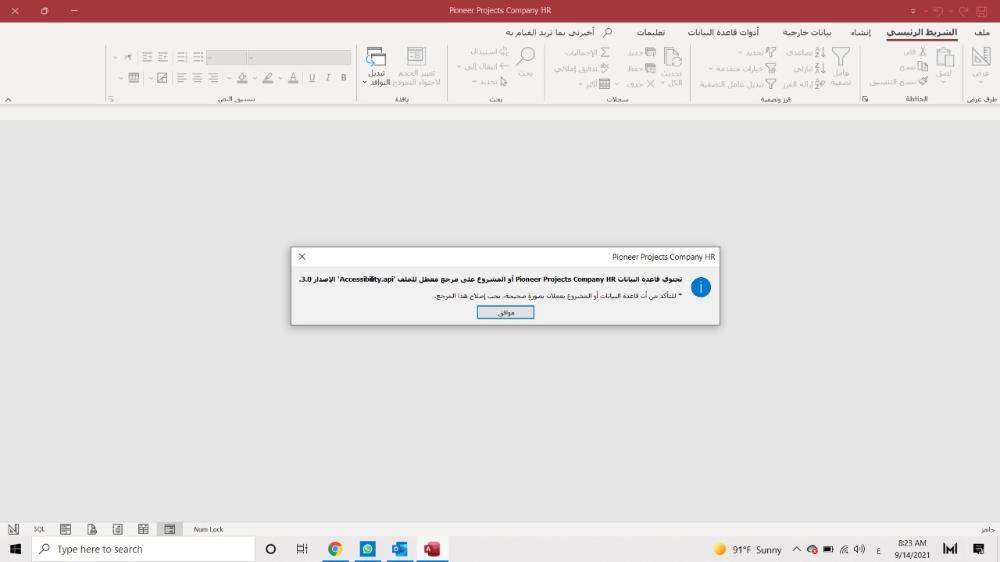This screenshot has height=562, width=1000.
Task: Click the Switch Windows (تبديل النوافذ) button
Action: 376,66
